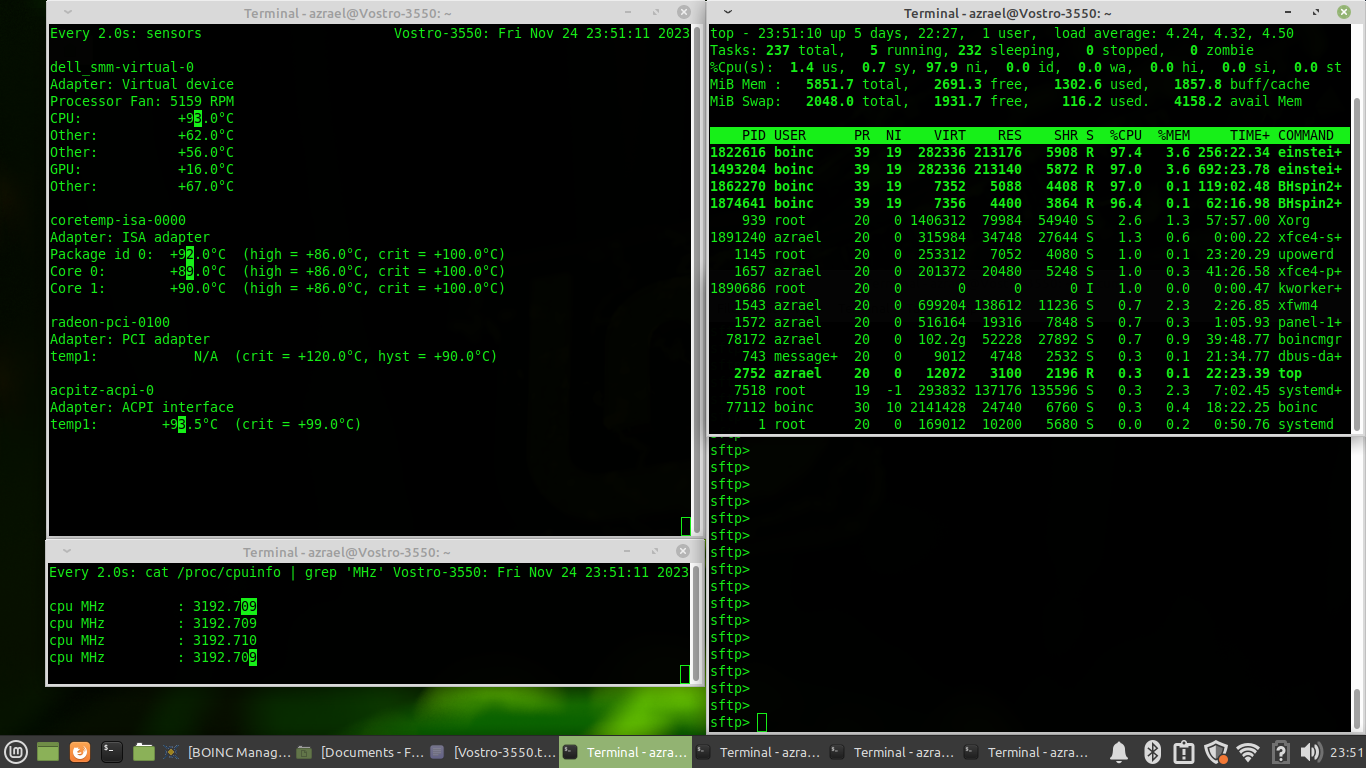Image resolution: width=1366 pixels, height=768 pixels.
Task: Click the Wi-Fi network tray icon
Action: pos(1247,752)
